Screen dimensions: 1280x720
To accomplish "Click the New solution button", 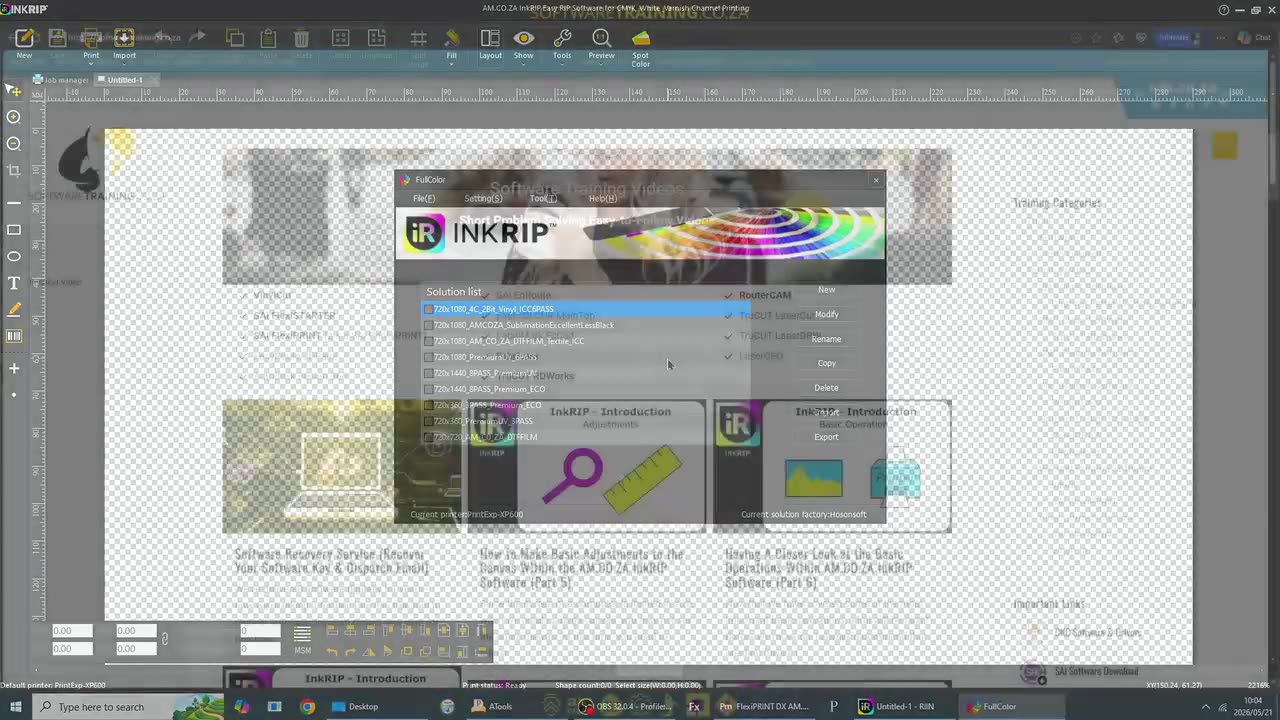I will (x=826, y=290).
